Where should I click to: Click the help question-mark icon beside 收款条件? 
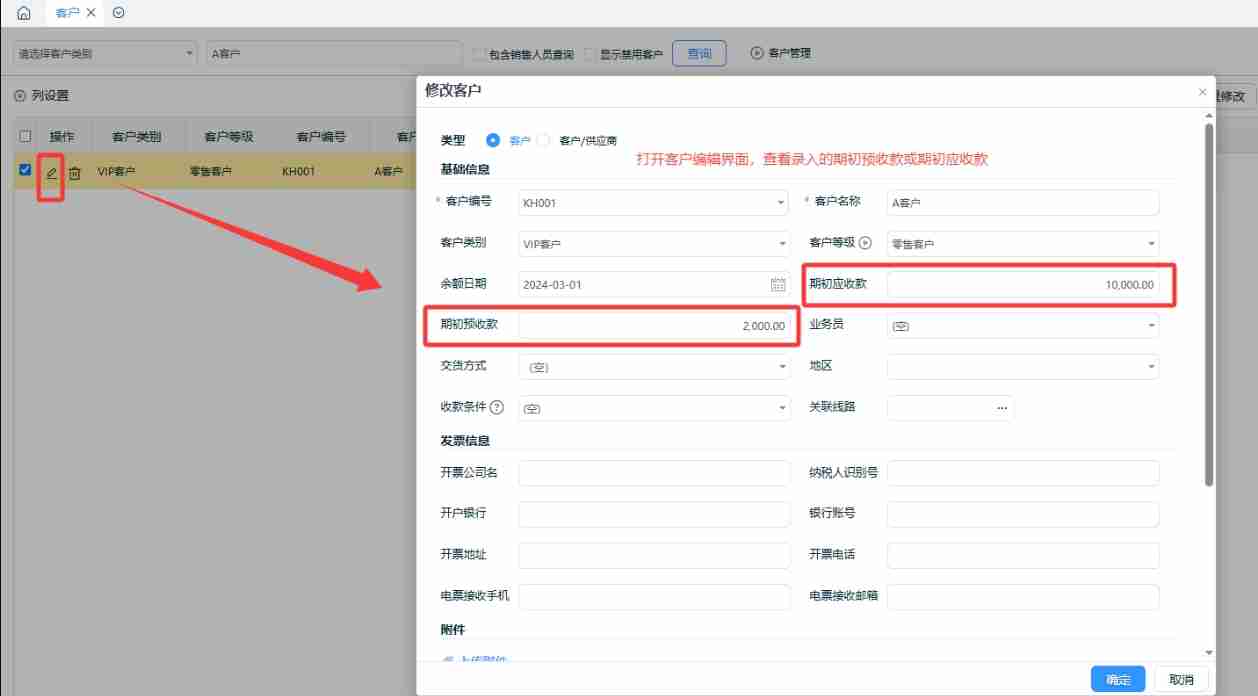point(499,407)
